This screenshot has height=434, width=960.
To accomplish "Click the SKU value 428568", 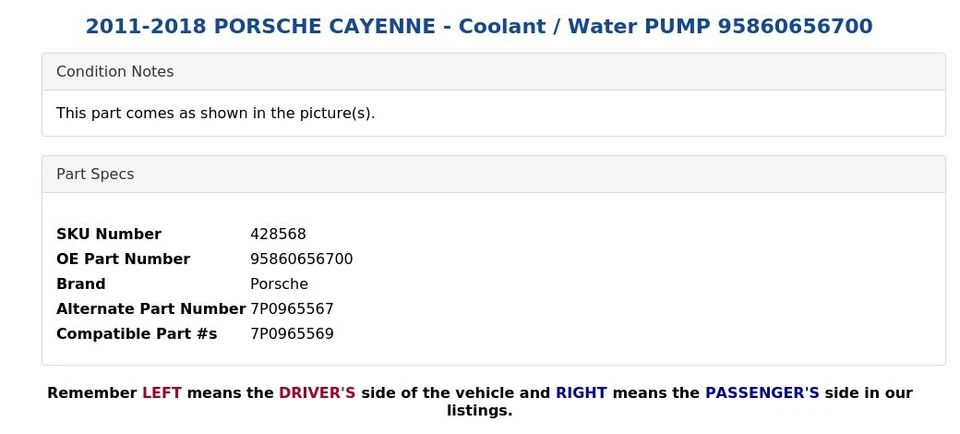I will [x=278, y=234].
